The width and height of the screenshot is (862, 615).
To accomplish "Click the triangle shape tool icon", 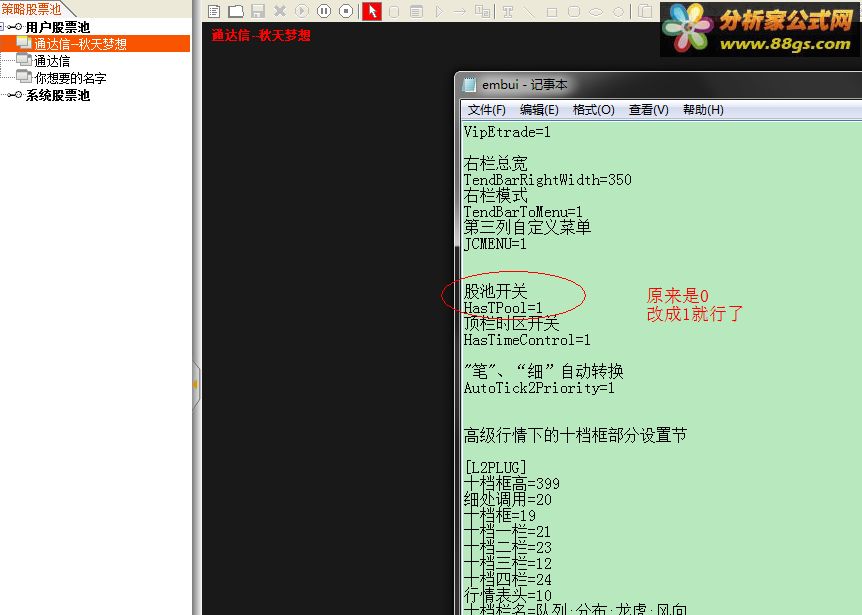I will pos(439,12).
